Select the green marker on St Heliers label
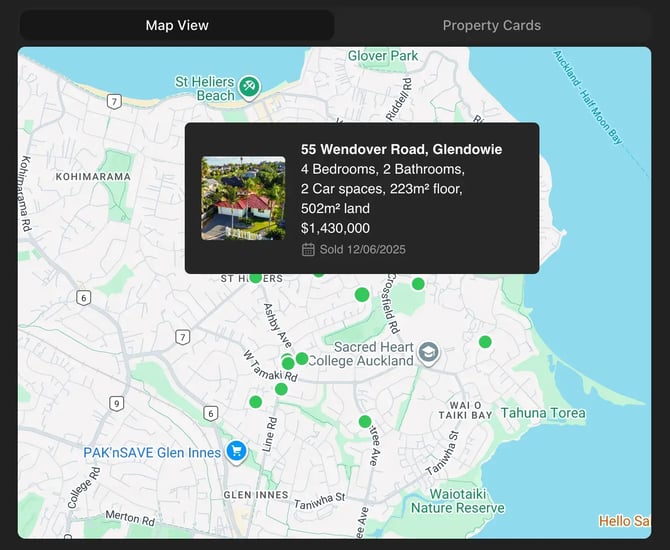 pos(256,277)
